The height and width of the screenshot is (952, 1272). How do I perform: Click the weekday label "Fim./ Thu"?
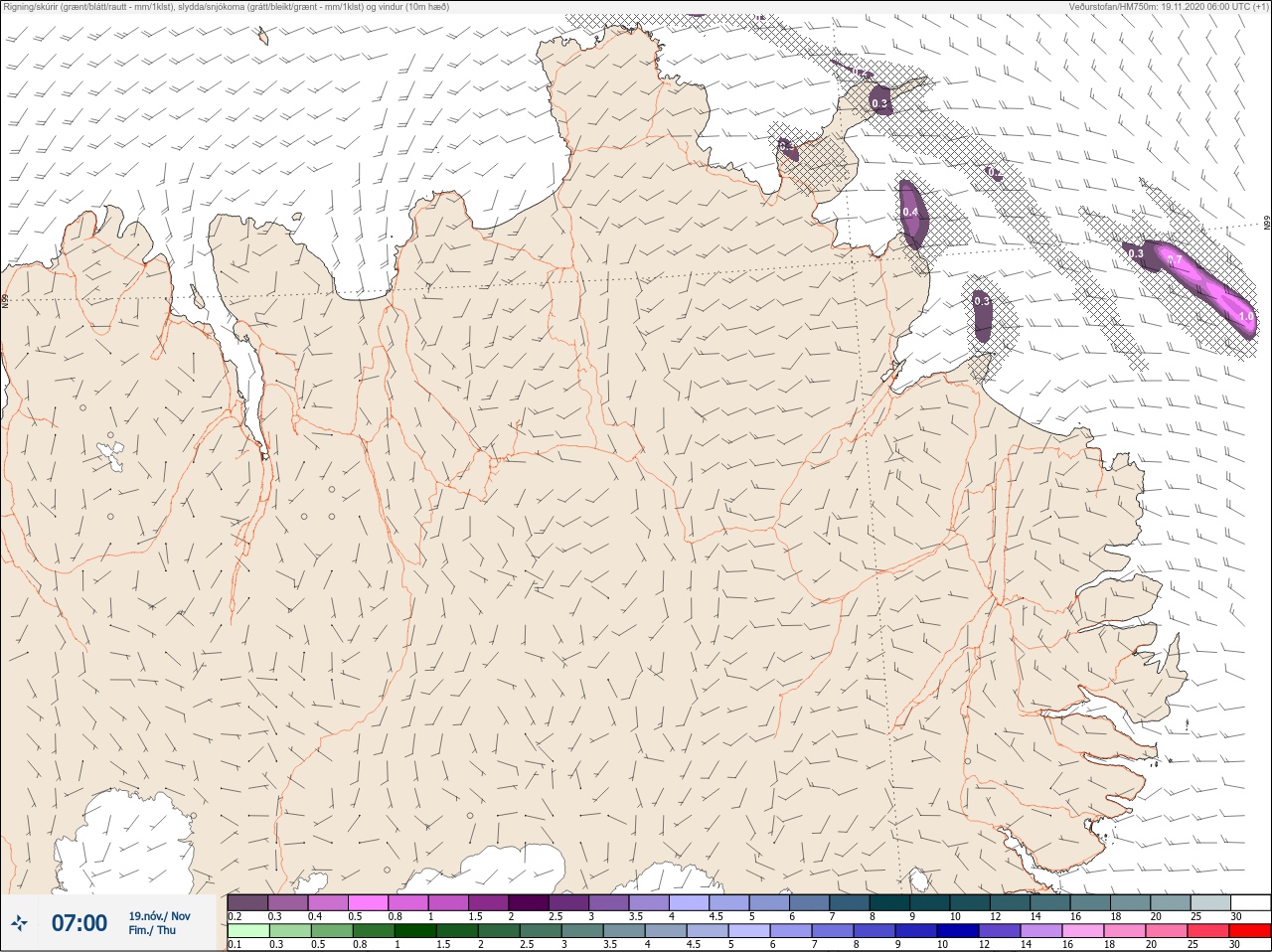(x=152, y=930)
